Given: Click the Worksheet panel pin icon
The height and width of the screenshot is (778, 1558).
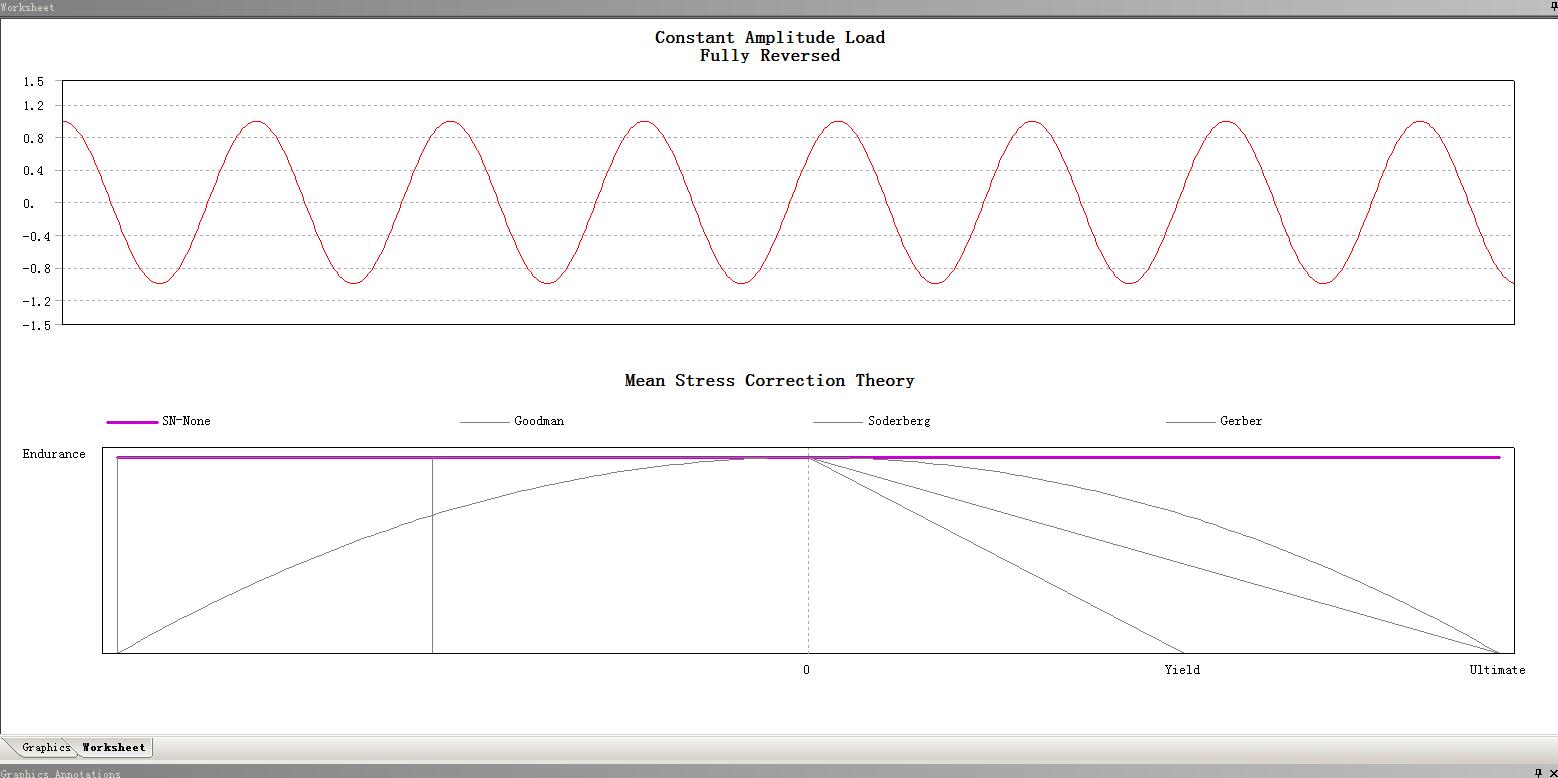Looking at the screenshot, I should [1552, 7].
